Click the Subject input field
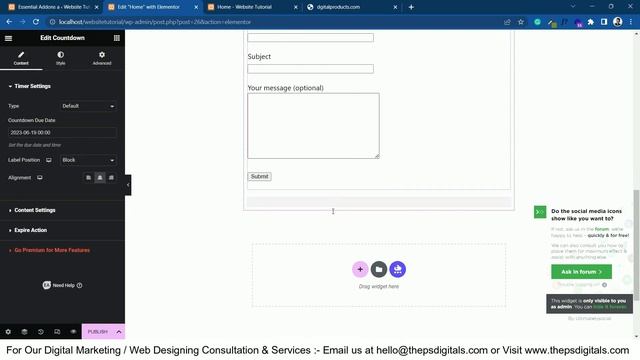 (310, 69)
